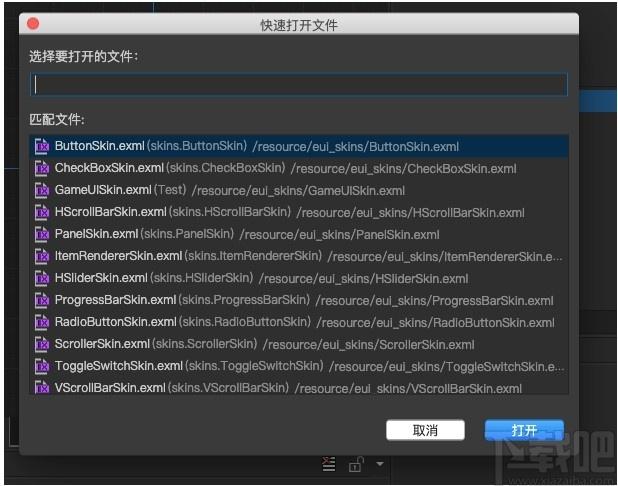
Task: Click the PanelSkin.exml file icon
Action: click(x=42, y=235)
